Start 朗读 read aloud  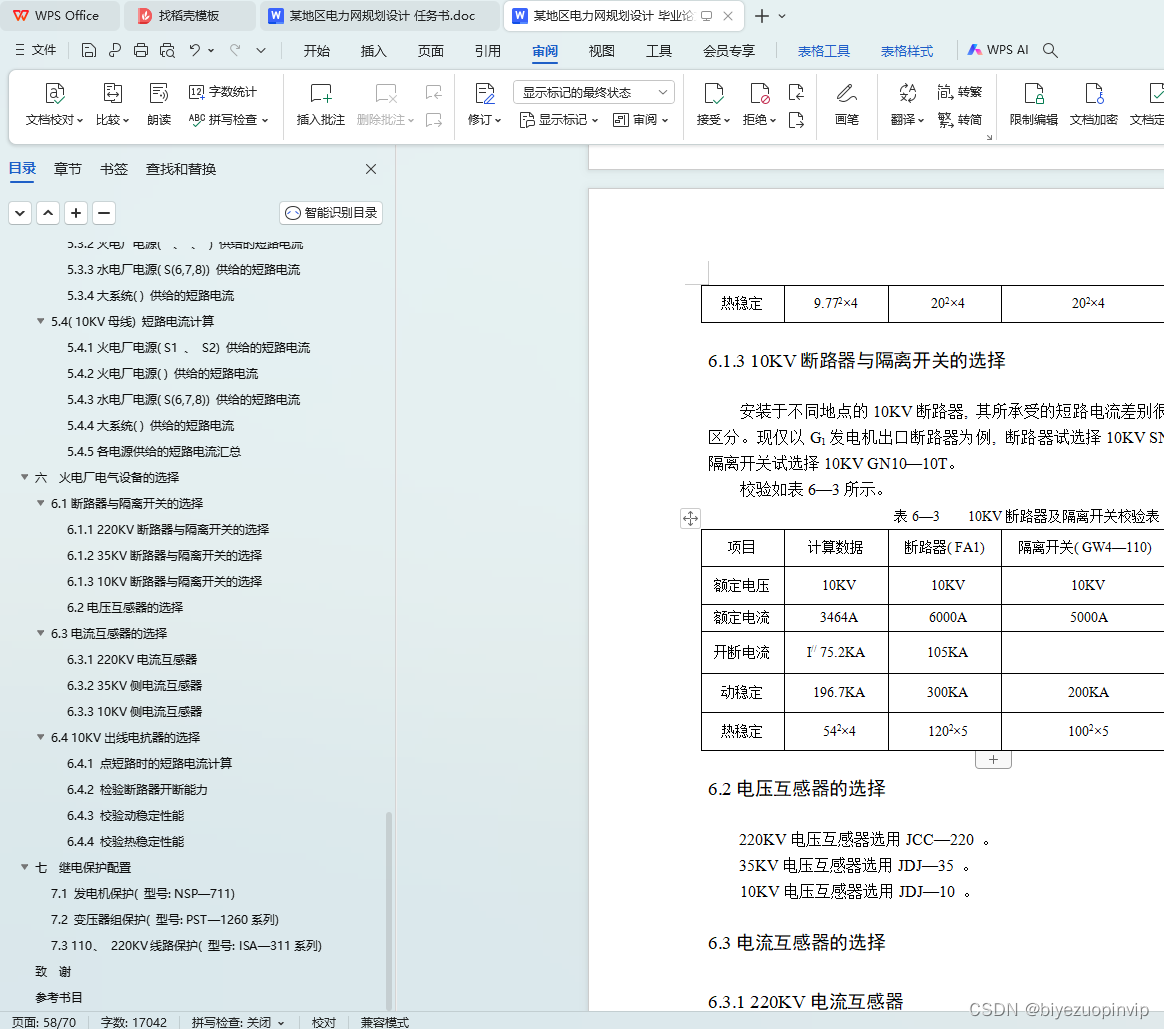click(x=159, y=104)
